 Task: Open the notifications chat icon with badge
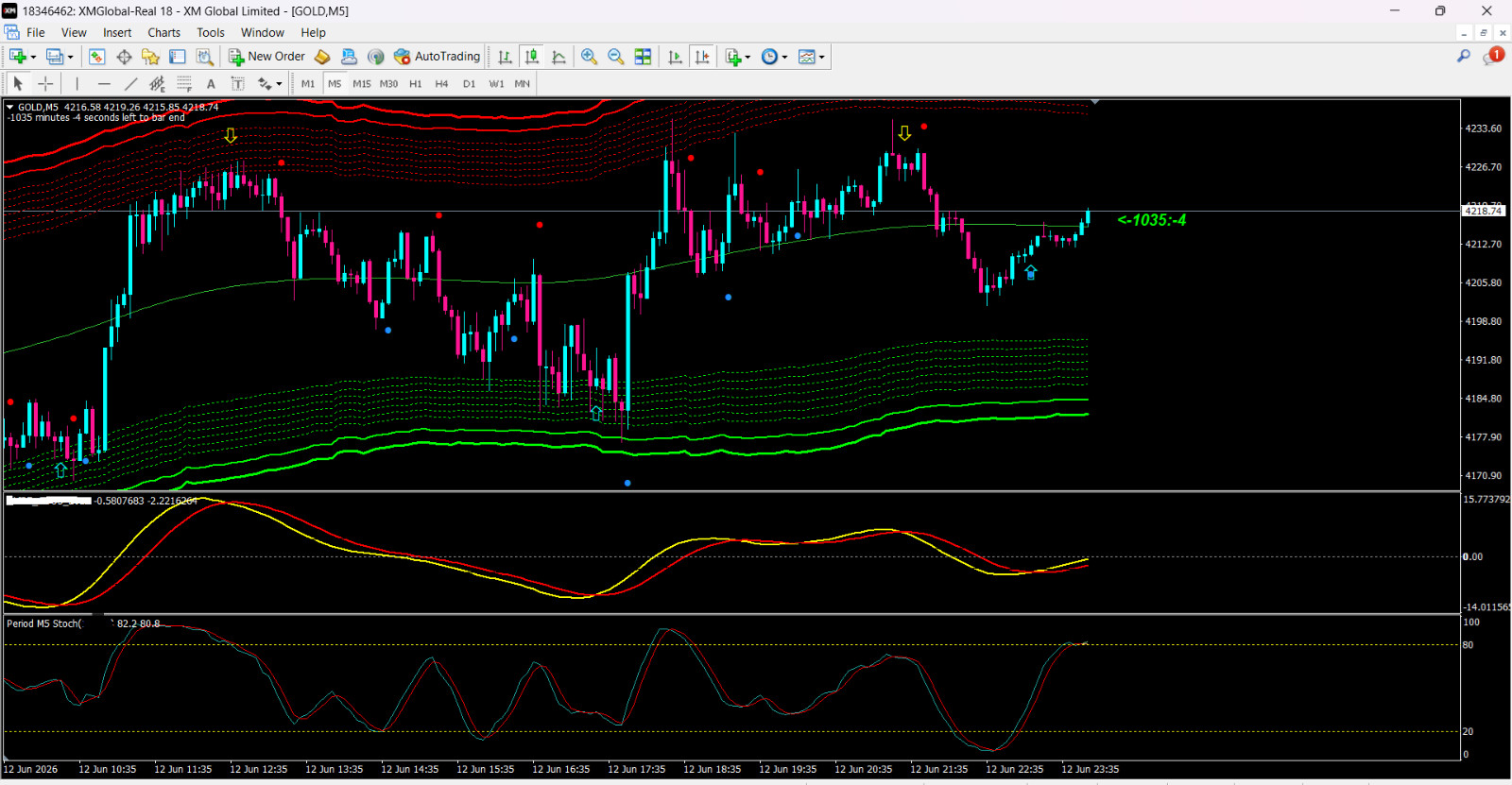[x=1493, y=57]
